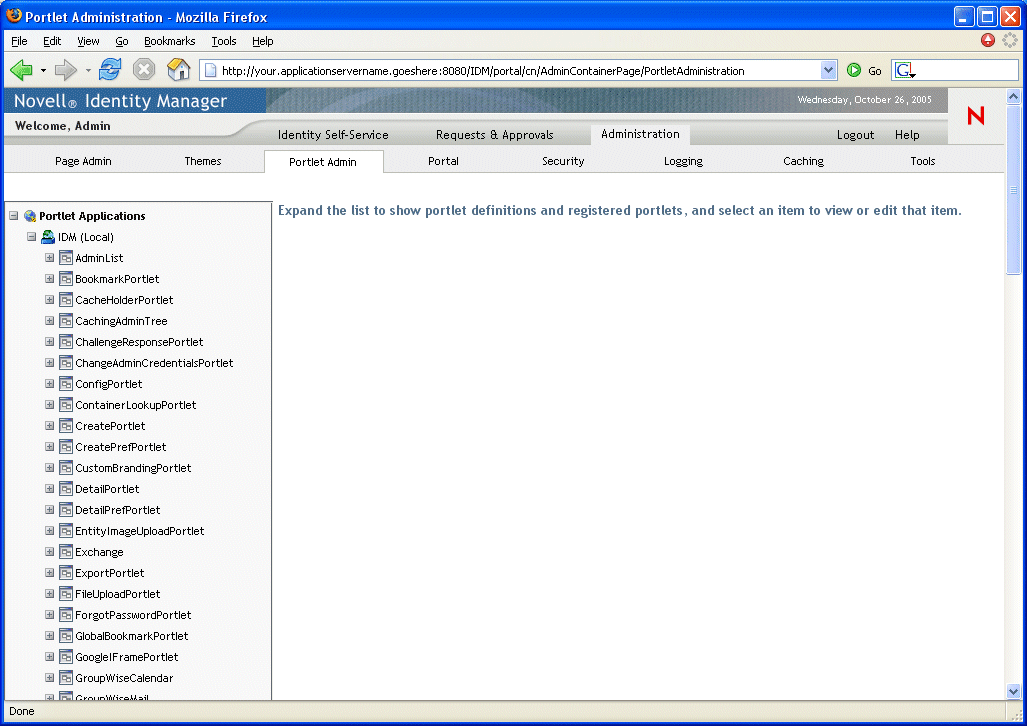The image size is (1027, 726).
Task: Open the Bookmarks menu
Action: point(170,41)
